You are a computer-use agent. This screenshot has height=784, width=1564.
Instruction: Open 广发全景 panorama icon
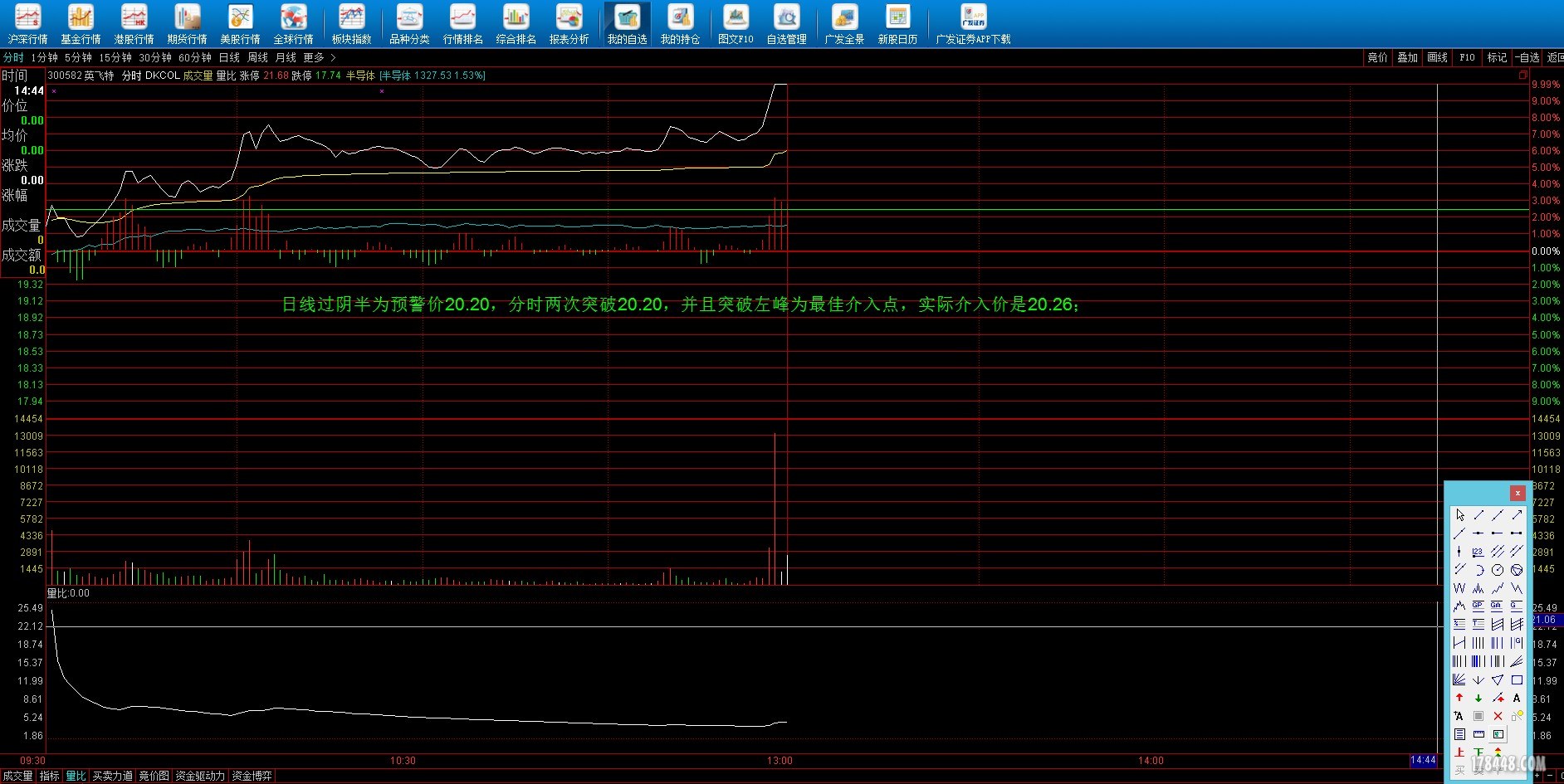[844, 23]
